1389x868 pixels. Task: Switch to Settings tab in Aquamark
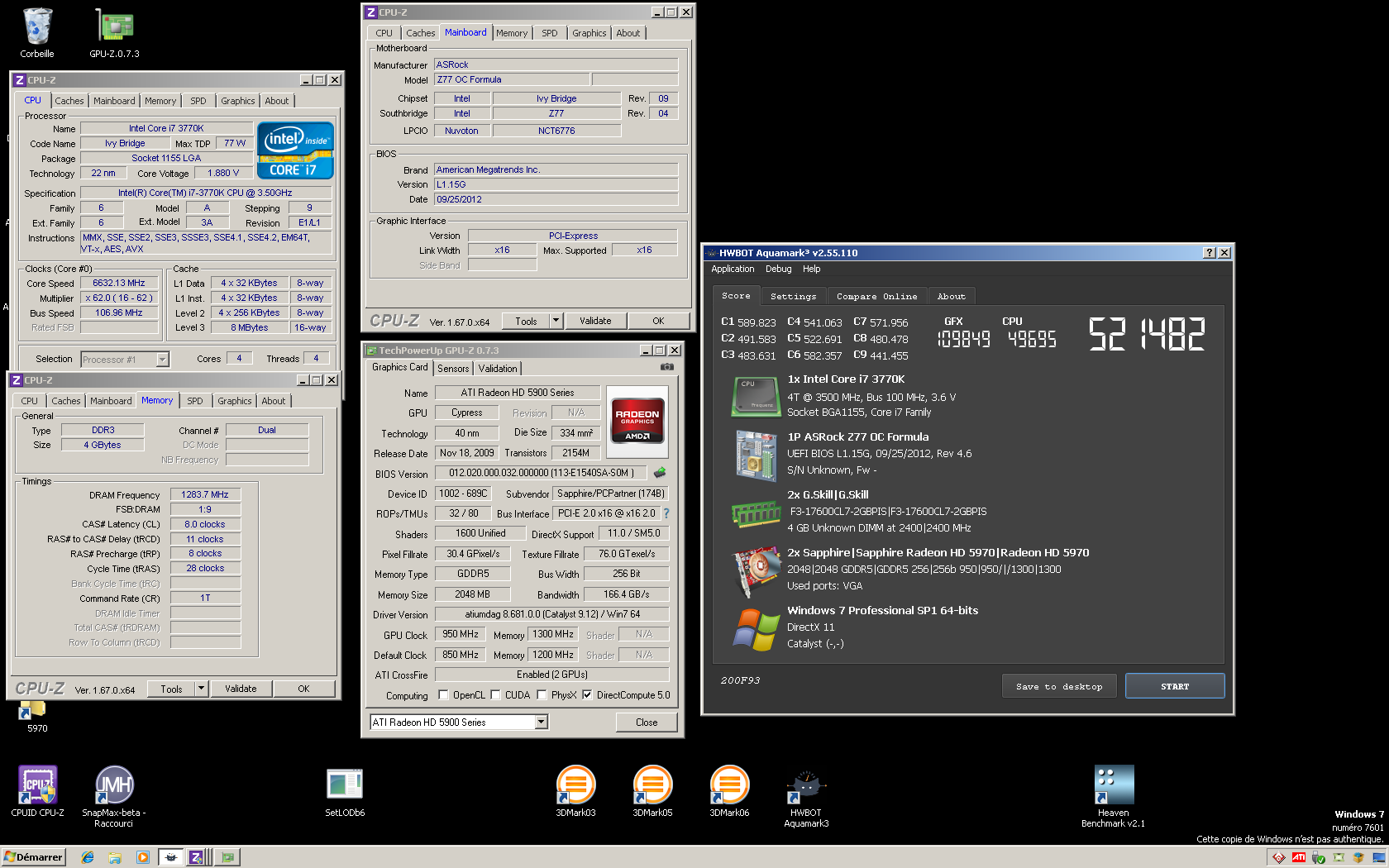tap(793, 296)
